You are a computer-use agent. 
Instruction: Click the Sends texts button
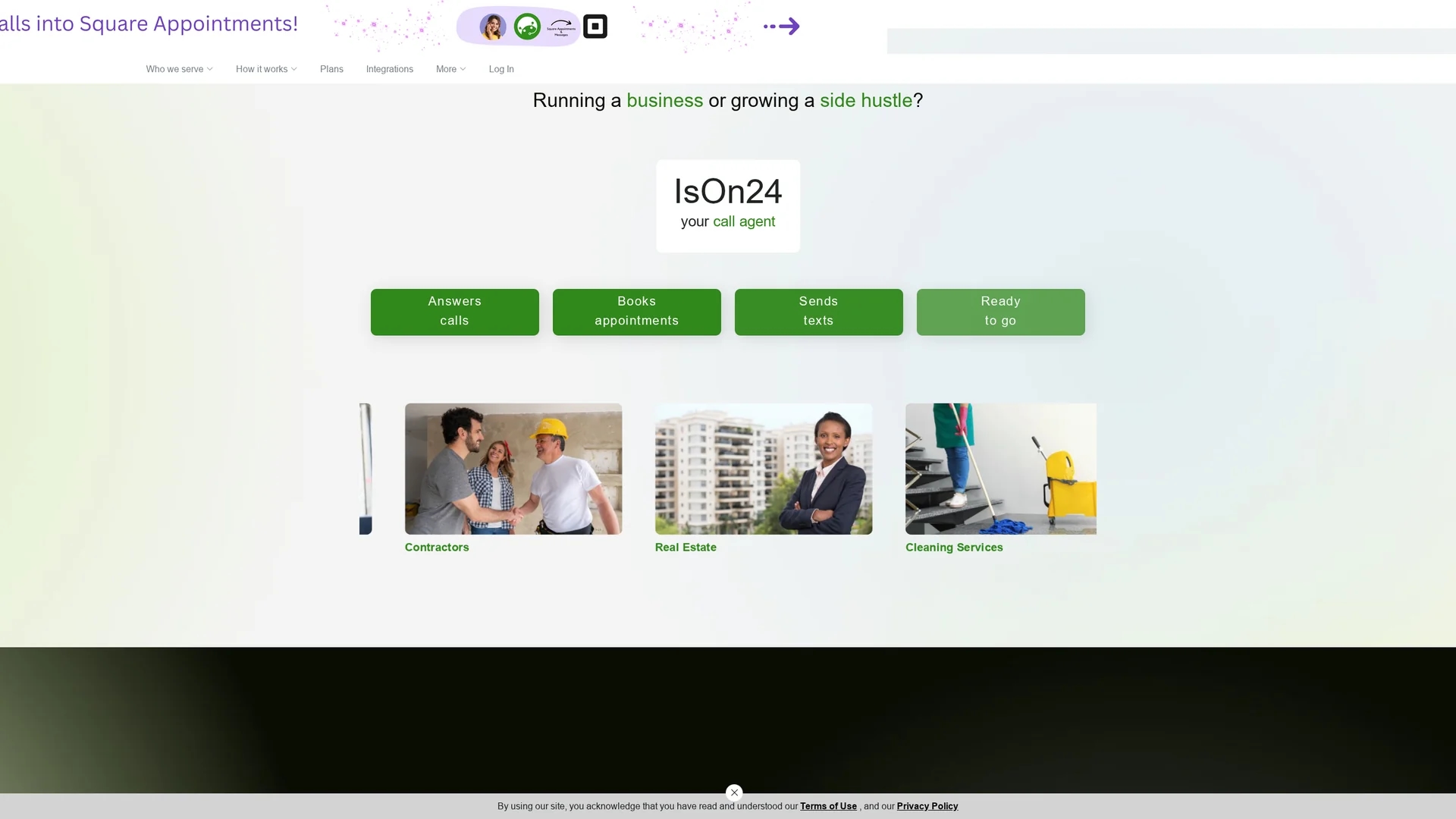pos(819,312)
